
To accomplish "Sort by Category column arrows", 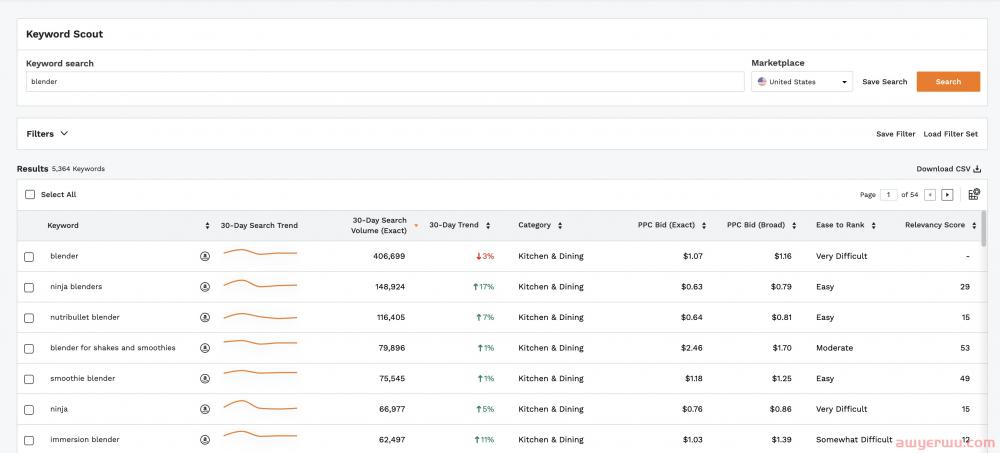I will [560, 226].
